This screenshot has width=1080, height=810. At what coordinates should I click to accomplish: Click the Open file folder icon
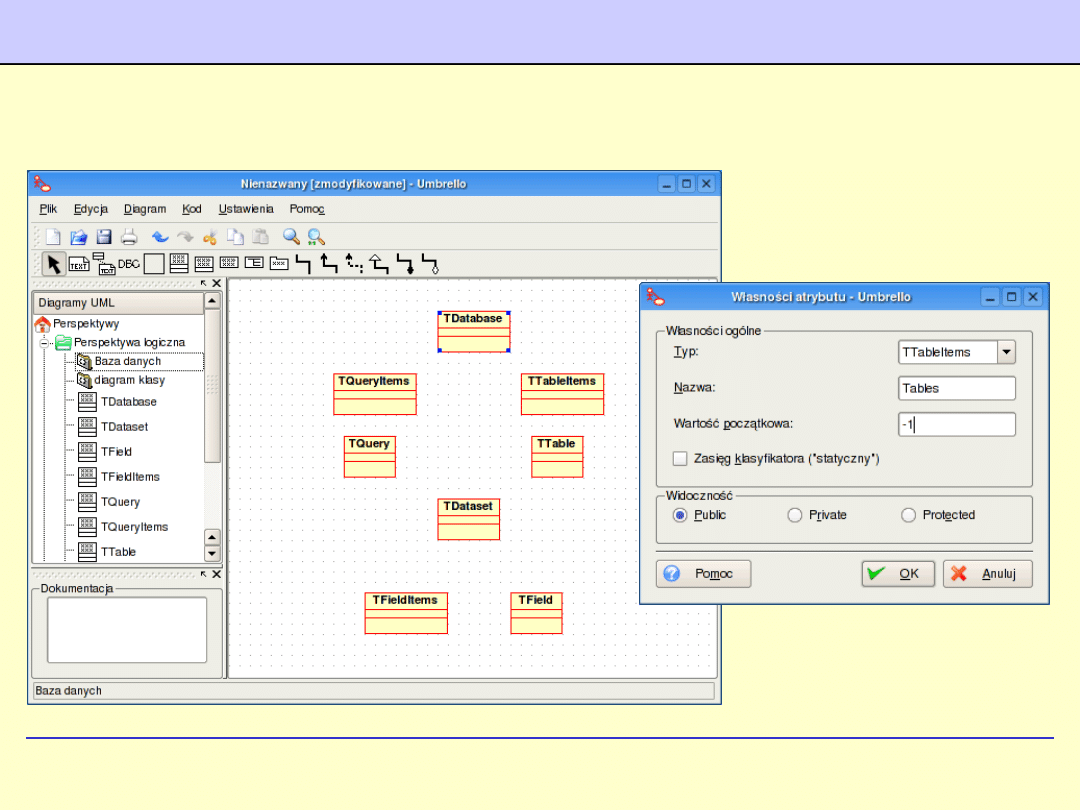pos(78,237)
